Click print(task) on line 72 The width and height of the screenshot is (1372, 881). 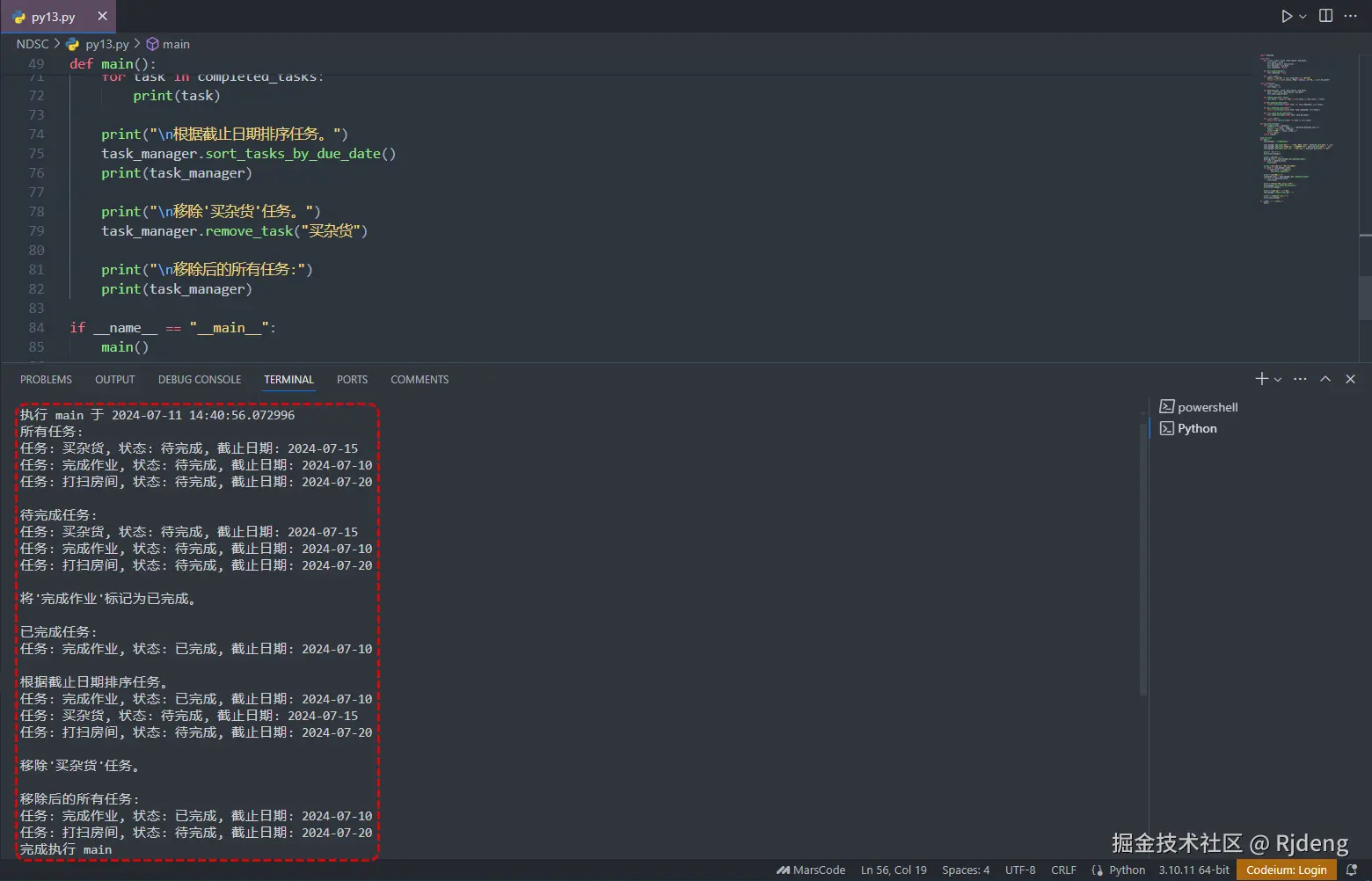(177, 96)
